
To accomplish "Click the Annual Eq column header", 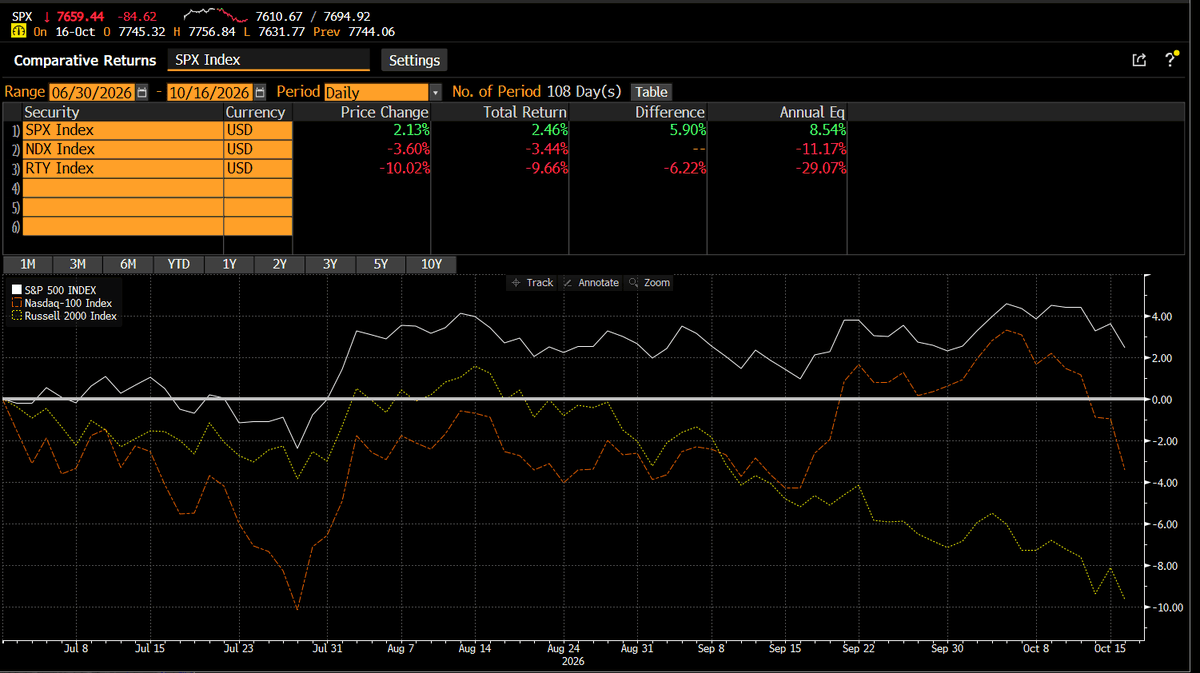I will (x=813, y=112).
